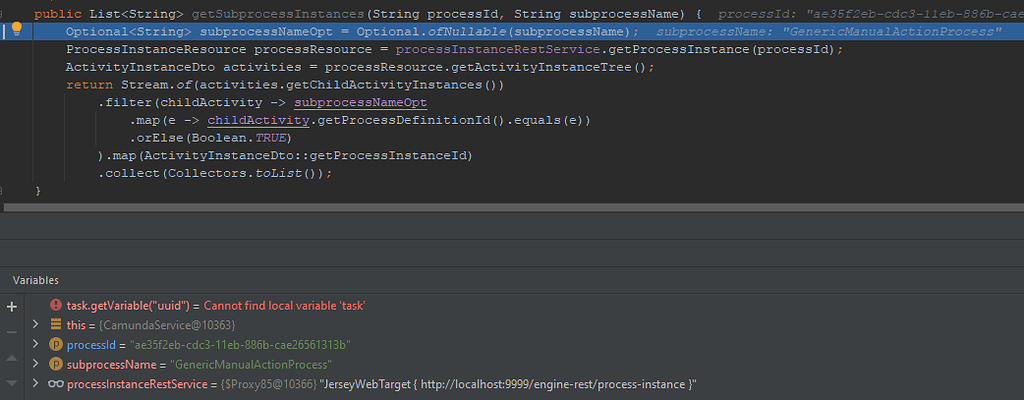Select the Variables panel tab
1024x400 pixels.
tap(35, 280)
